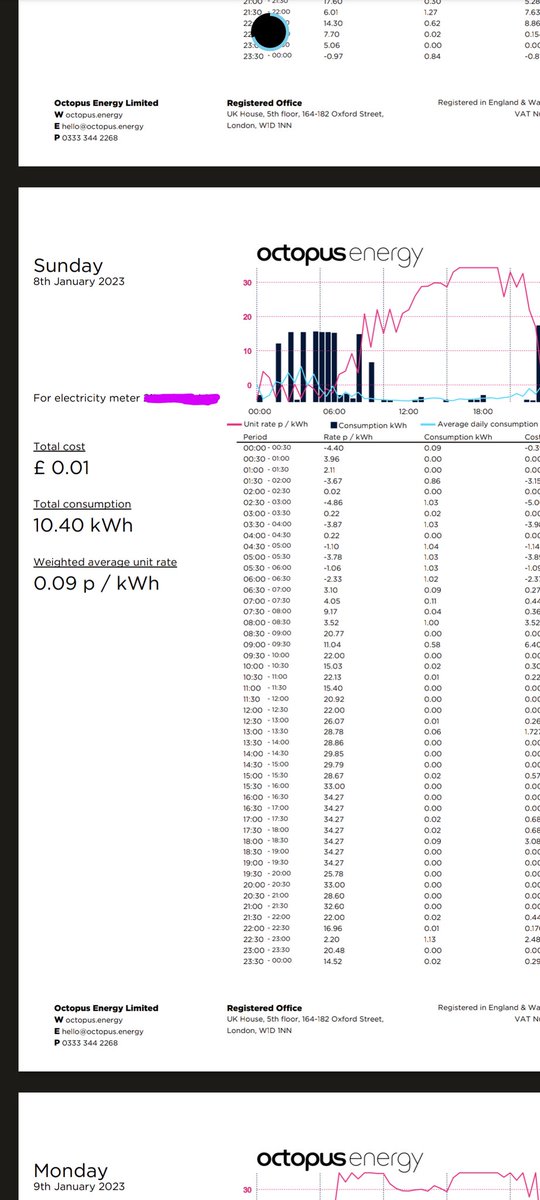
Task: Click the 06:00 label on Sunday chart axis
Action: click(334, 411)
